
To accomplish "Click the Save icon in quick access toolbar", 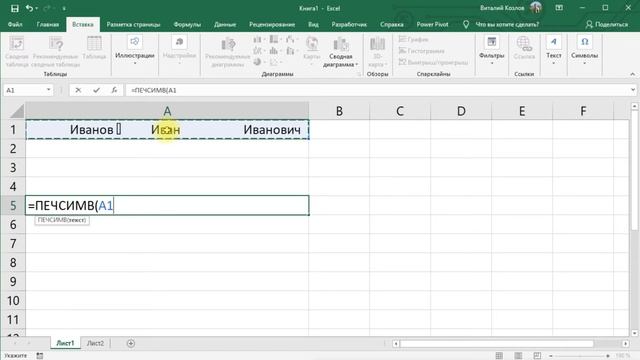I will pyautogui.click(x=15, y=8).
